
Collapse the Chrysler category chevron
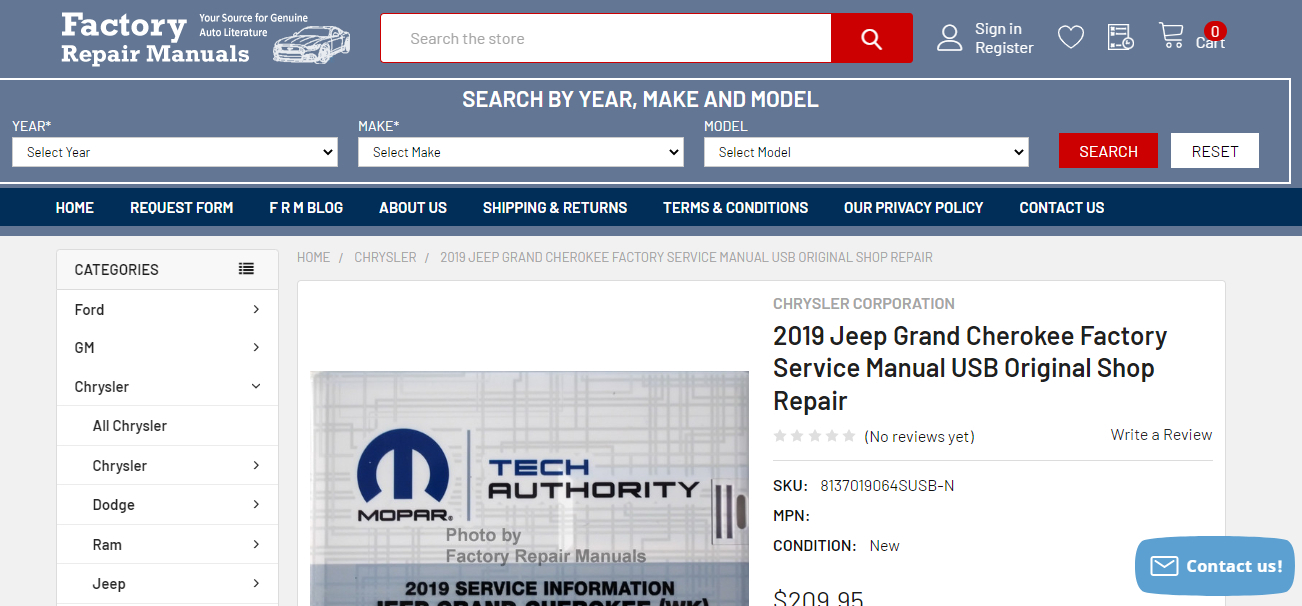pyautogui.click(x=256, y=386)
